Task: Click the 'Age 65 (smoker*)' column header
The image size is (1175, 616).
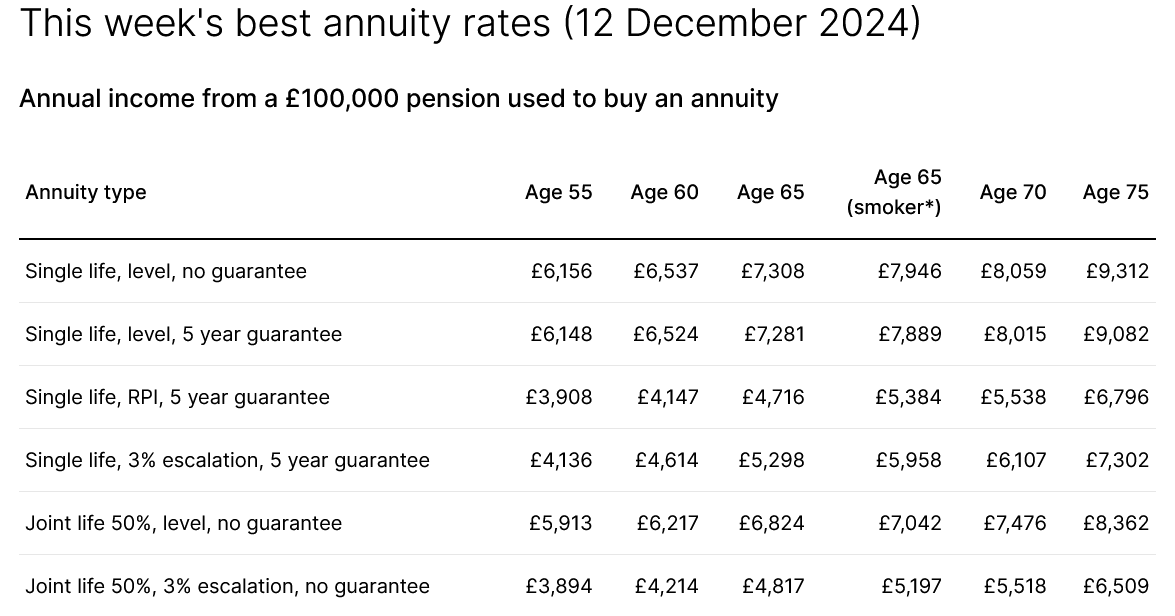Action: 894,192
